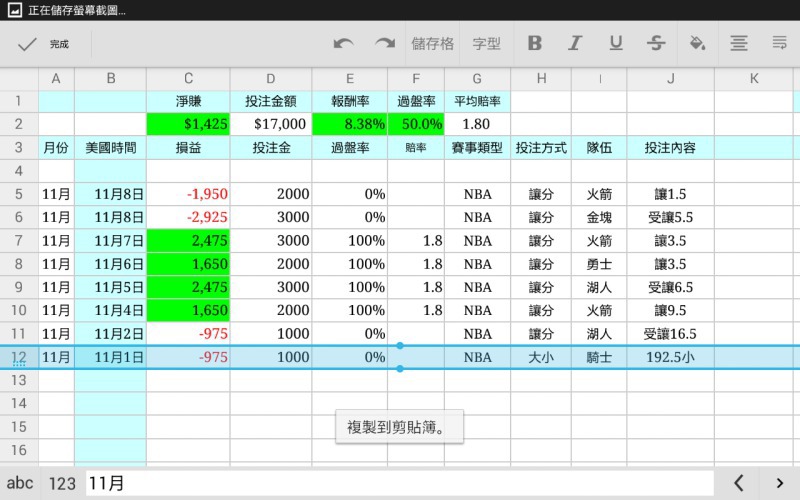Select column J header
The image size is (800, 500).
click(670, 79)
